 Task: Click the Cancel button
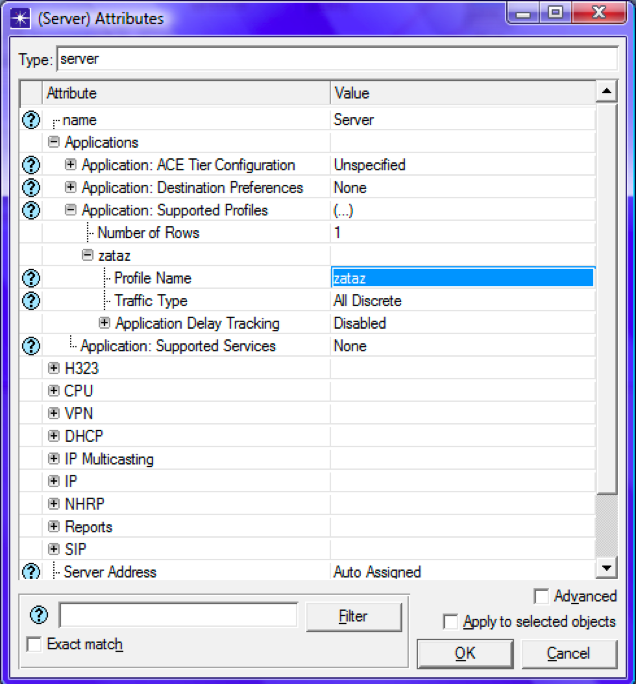click(569, 653)
